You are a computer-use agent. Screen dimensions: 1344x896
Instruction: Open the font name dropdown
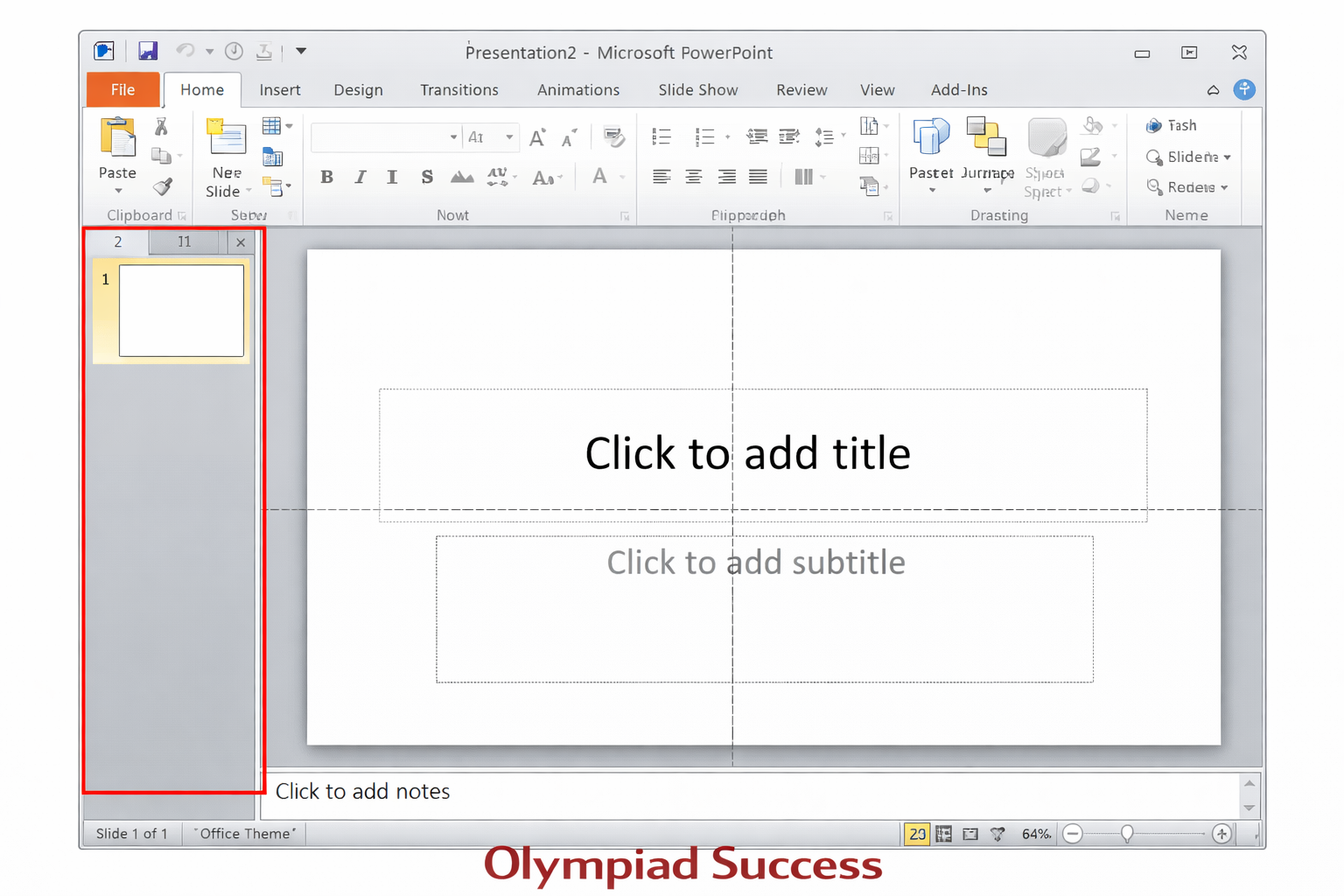(453, 137)
